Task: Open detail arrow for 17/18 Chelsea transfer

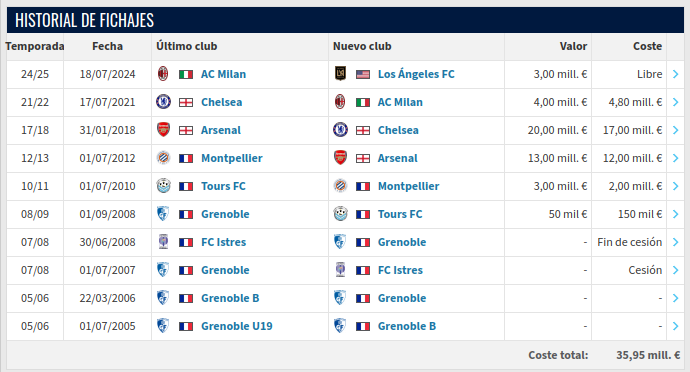Action: [x=675, y=130]
